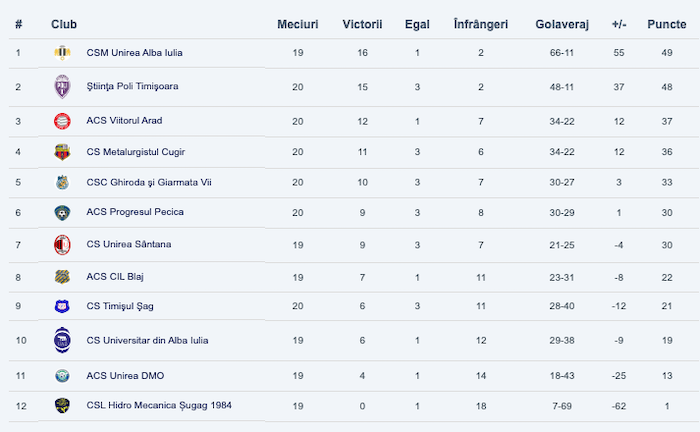Click the CS Unirea Sântana club logo
Viewport: 700px width, 432px height.
coord(62,245)
